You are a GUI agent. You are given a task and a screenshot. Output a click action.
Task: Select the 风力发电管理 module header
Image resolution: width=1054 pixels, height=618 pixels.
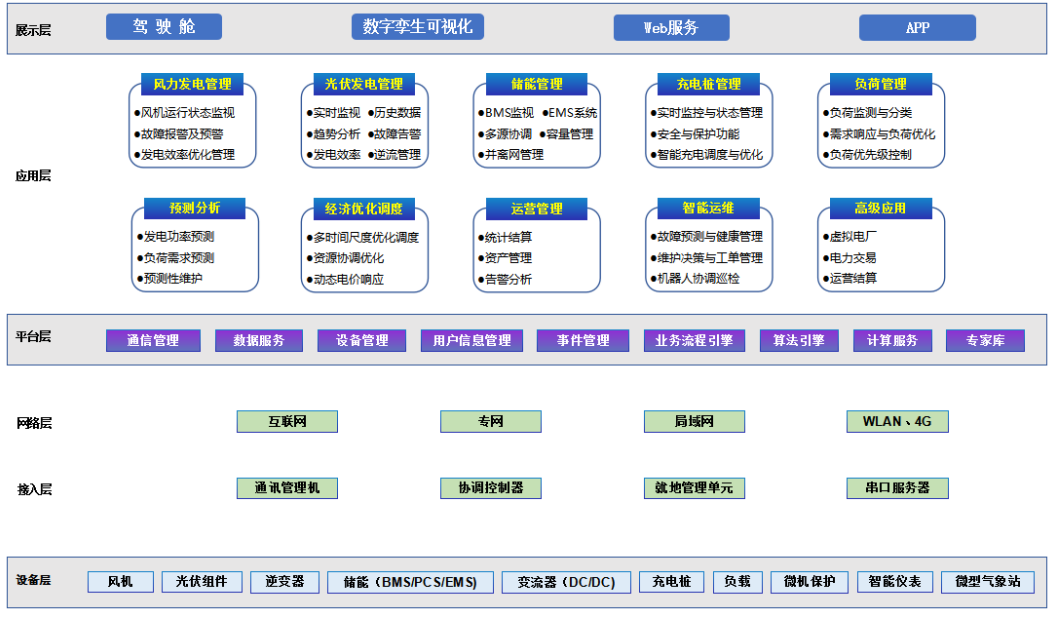[192, 84]
